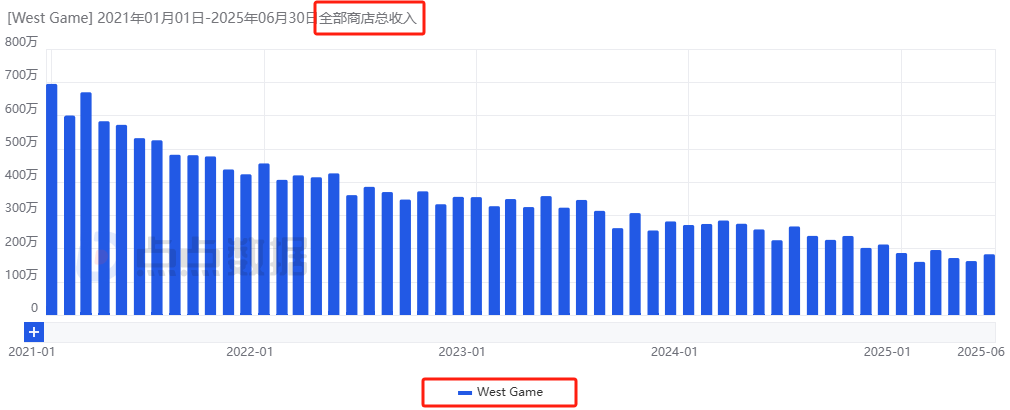Click the 2025-06 x-axis label
The width and height of the screenshot is (1010, 410).
[980, 352]
